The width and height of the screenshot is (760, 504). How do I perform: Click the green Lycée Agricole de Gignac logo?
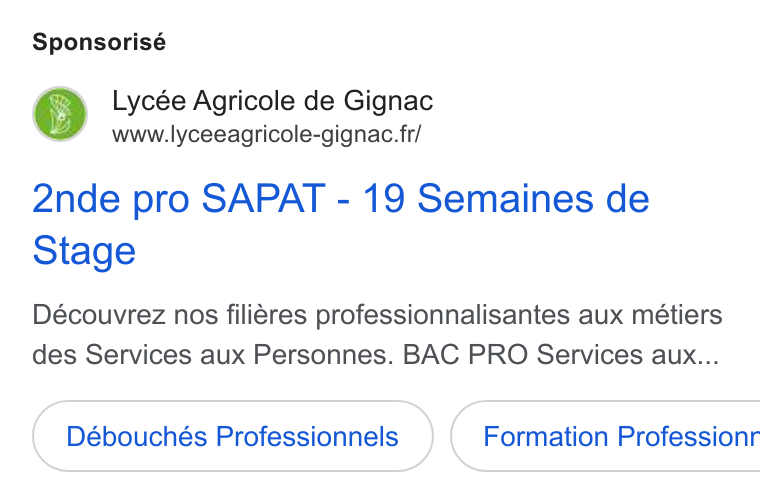60,114
